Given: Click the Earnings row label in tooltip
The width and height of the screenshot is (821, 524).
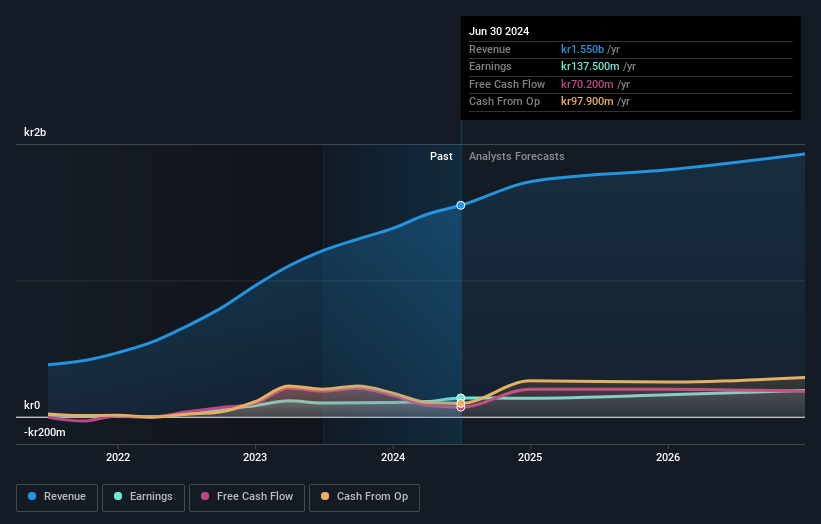Looking at the screenshot, I should point(490,66).
